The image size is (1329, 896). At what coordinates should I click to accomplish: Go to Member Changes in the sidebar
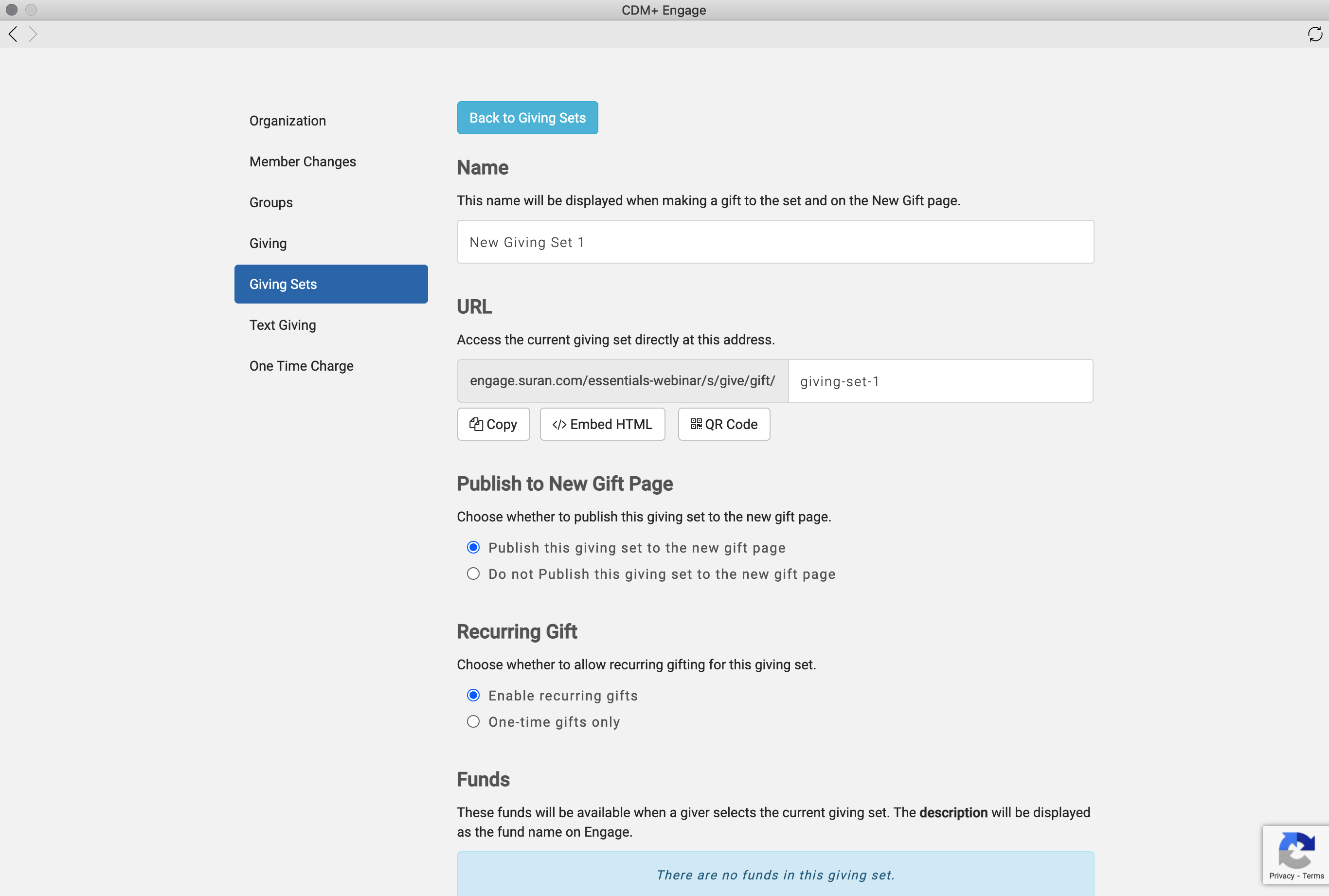[x=302, y=161]
